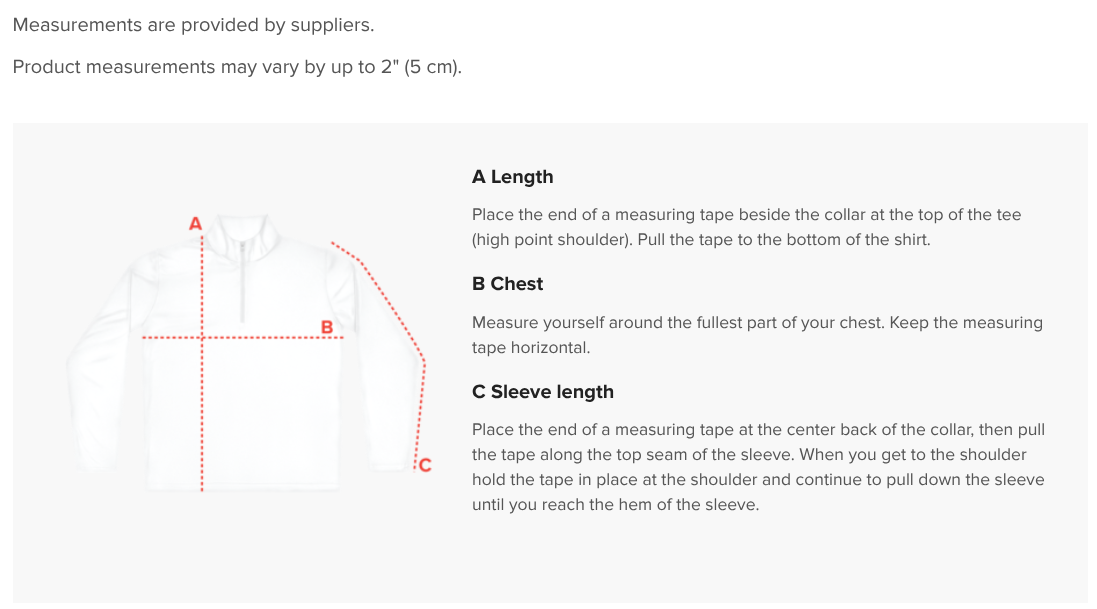The width and height of the screenshot is (1097, 609).
Task: Select the B Chest heading
Action: coord(507,284)
